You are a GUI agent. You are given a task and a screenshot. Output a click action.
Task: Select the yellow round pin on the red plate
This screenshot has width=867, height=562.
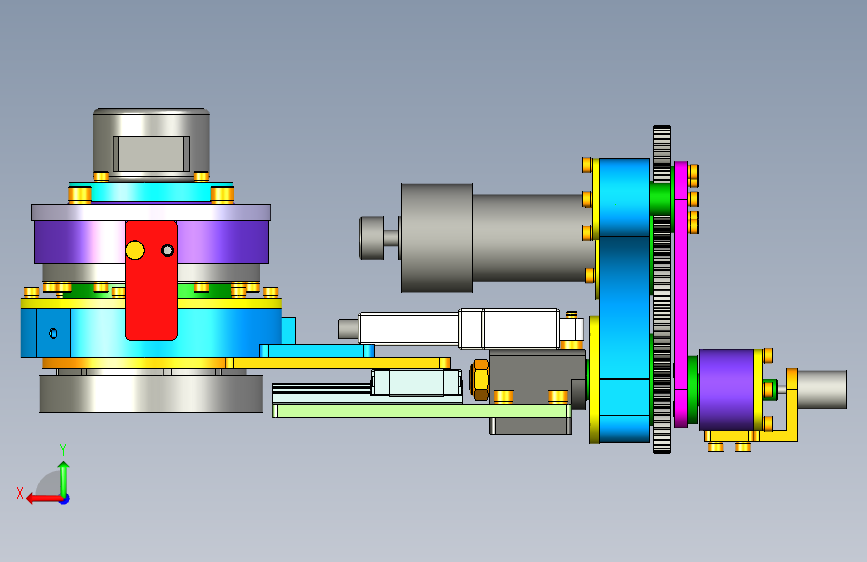tap(135, 250)
